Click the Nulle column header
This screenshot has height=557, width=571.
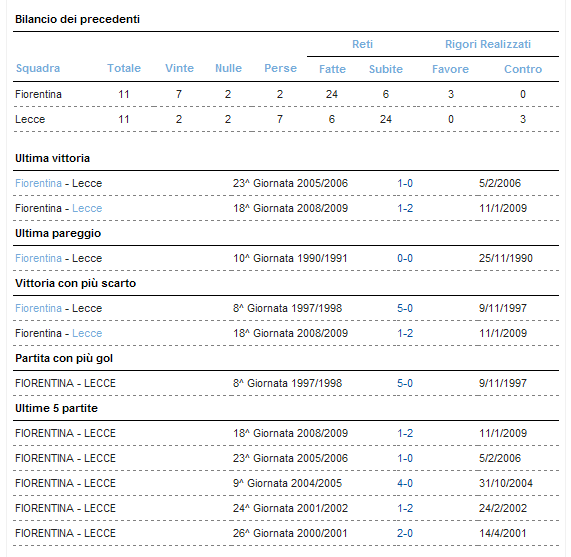(228, 68)
